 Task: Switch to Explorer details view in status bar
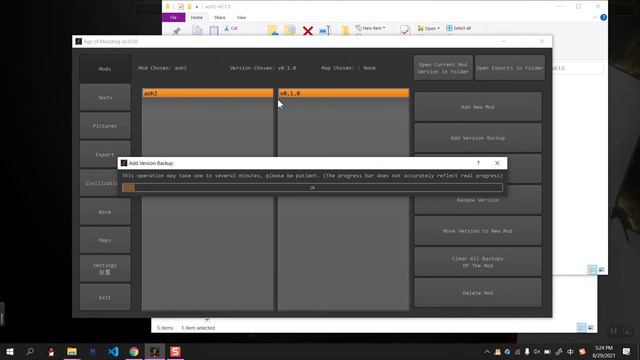click(592, 269)
